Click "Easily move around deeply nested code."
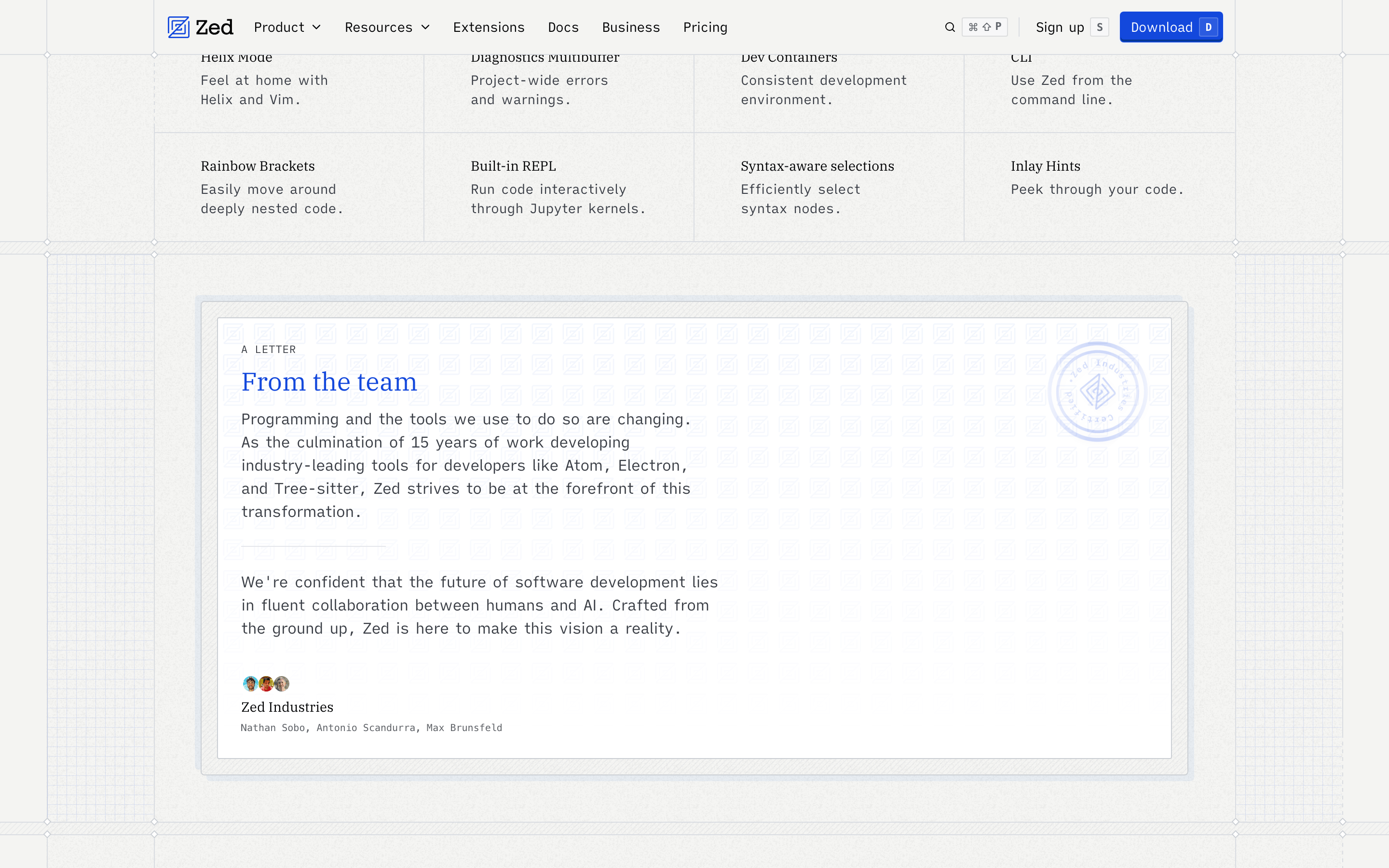The height and width of the screenshot is (868, 1389). (x=272, y=199)
